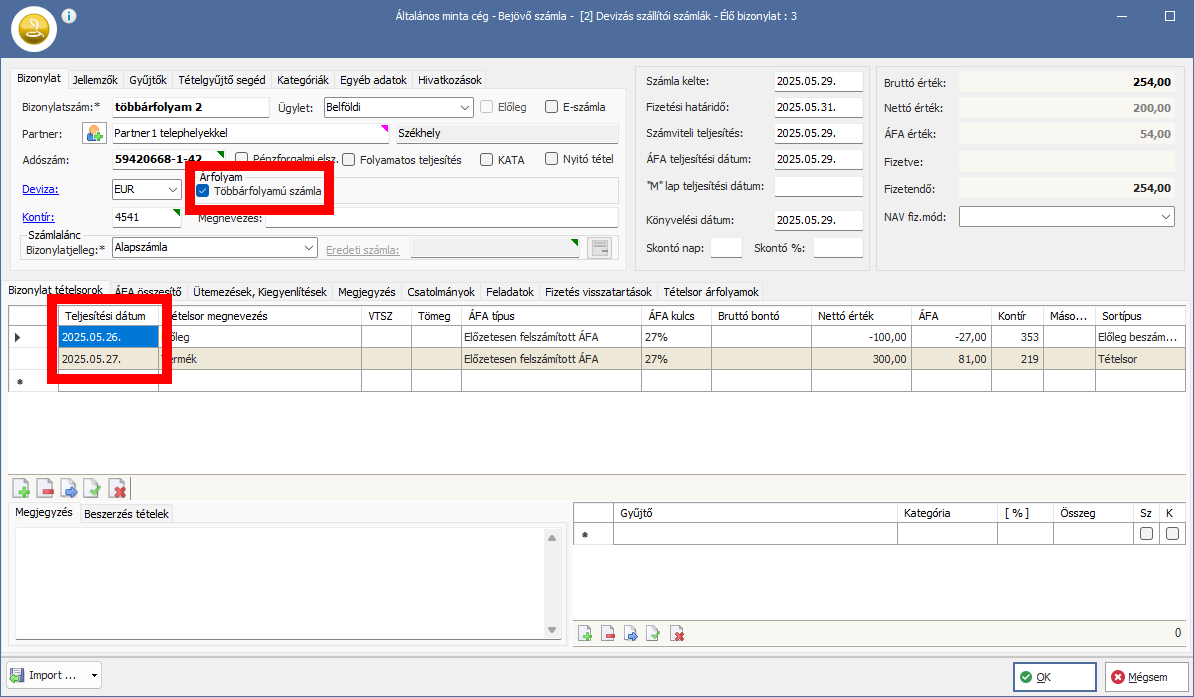Add a new row below the Gyűjtő grid
Viewport: 1194px width, 697px height.
[x=585, y=633]
